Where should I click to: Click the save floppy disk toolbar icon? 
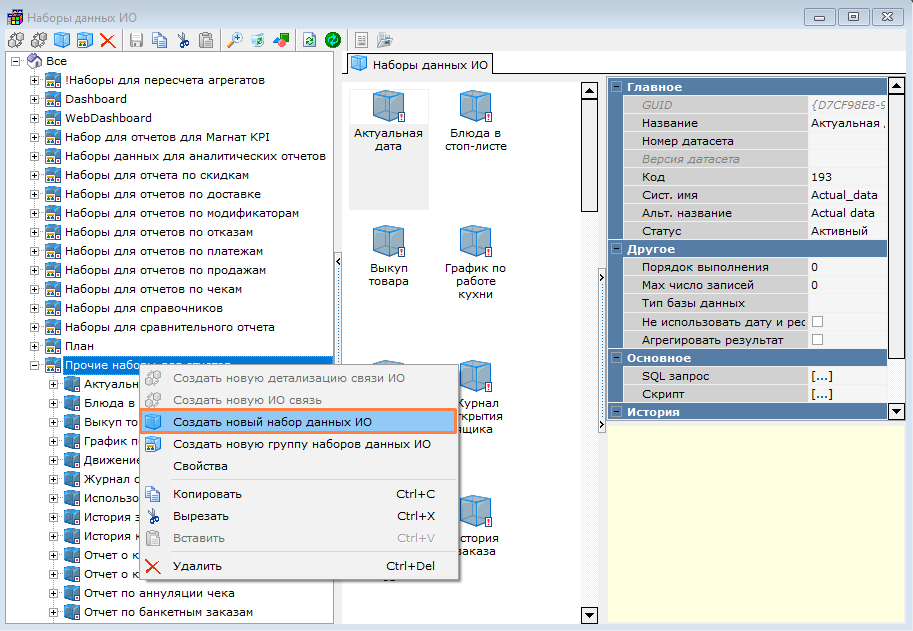[136, 40]
